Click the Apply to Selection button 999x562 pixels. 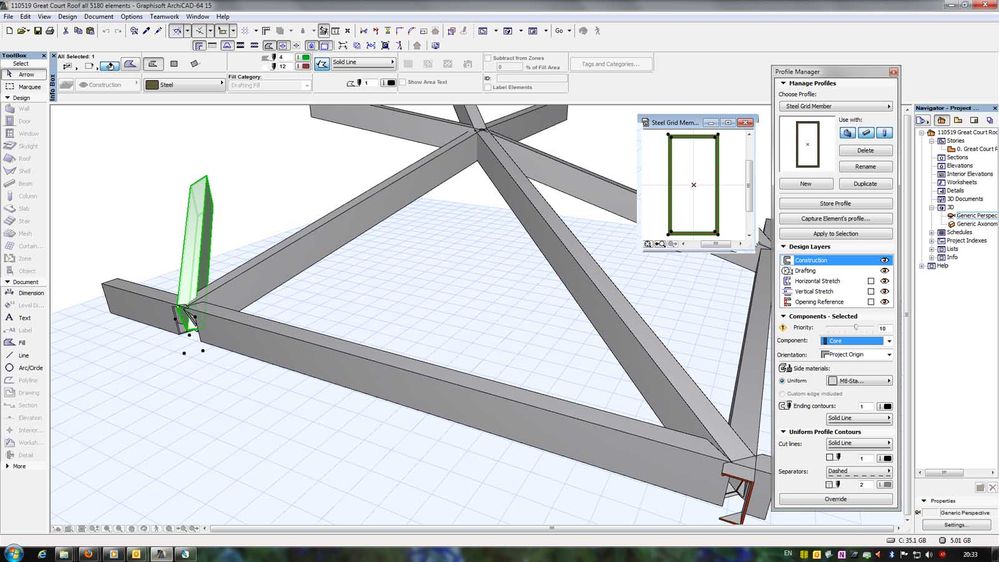click(835, 234)
